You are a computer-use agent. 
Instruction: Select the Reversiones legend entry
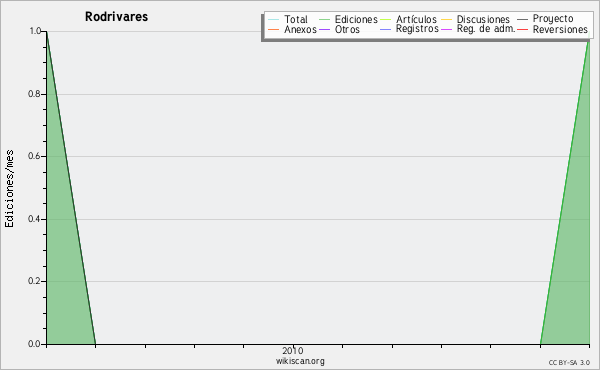pos(553,29)
